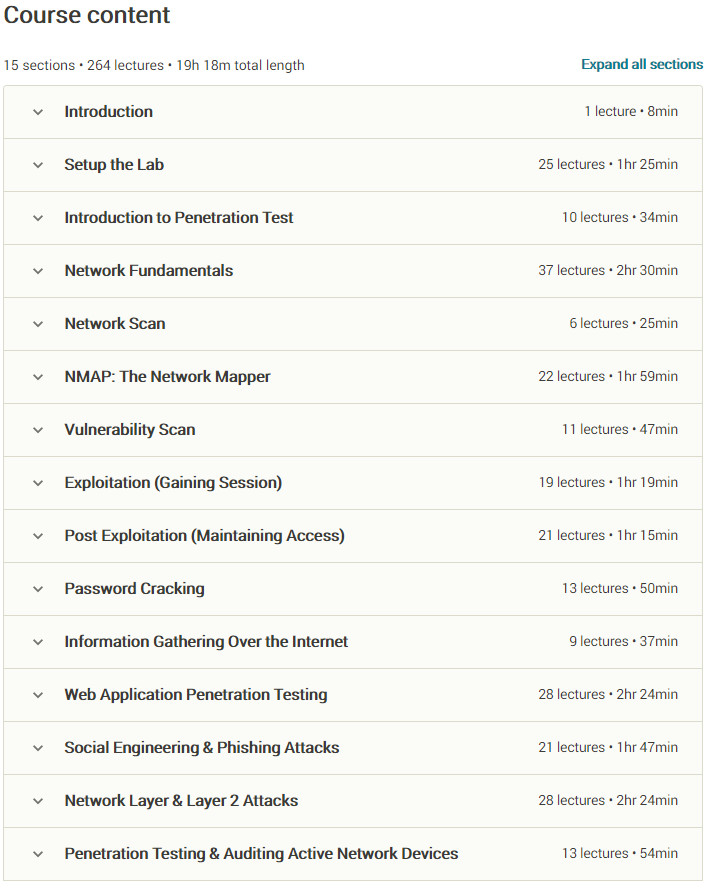Expand Information Gathering Over the Internet
The image size is (709, 892).
tap(353, 642)
